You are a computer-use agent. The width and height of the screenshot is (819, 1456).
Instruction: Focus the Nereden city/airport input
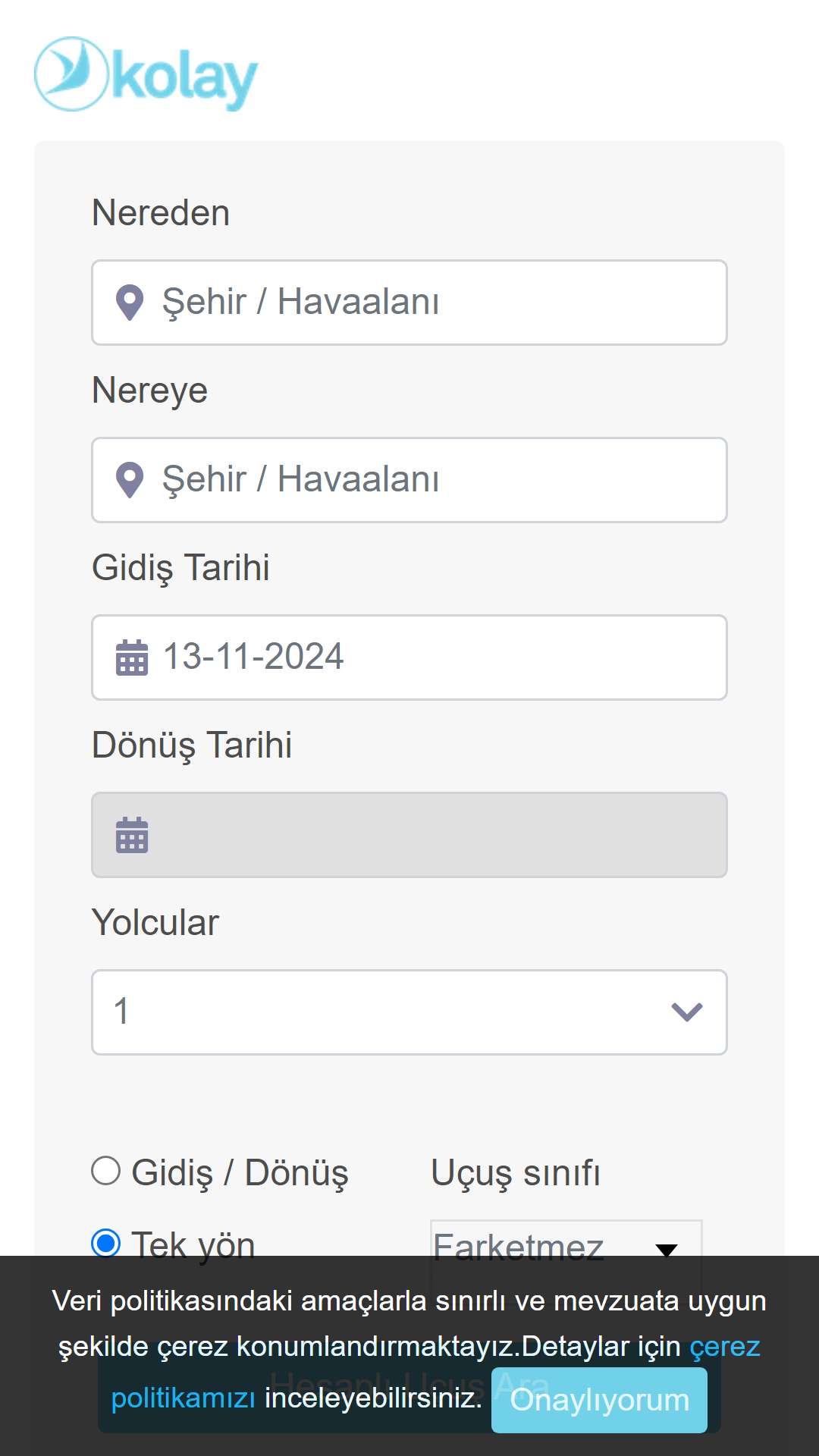coord(409,303)
